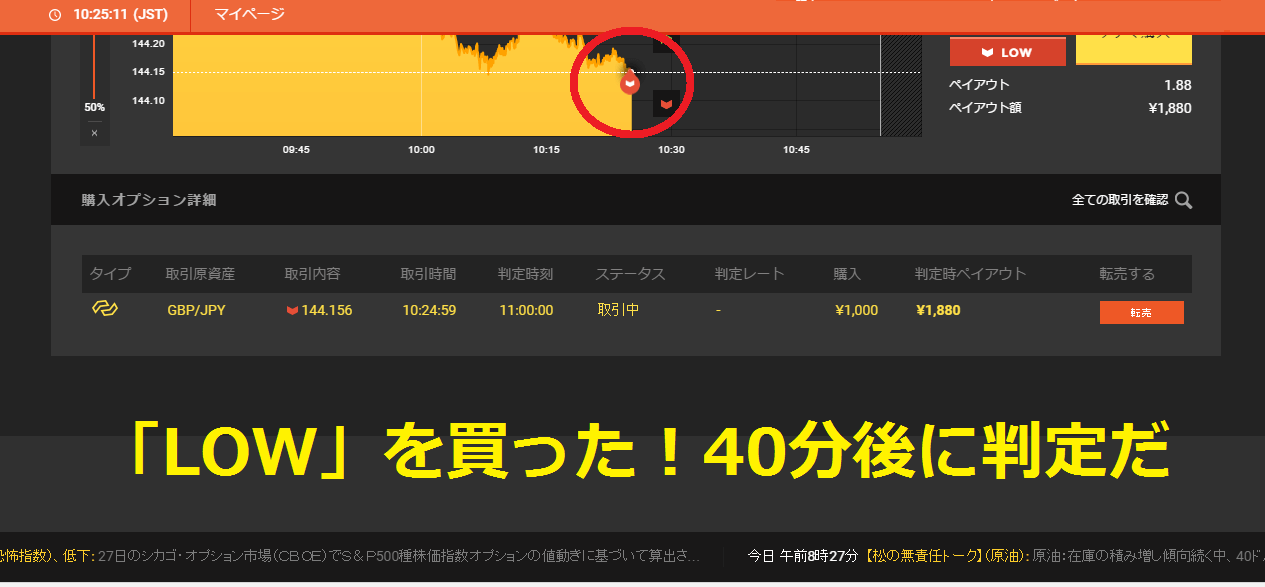The height and width of the screenshot is (587, 1265).
Task: Click the red LOW trade button
Action: (1007, 52)
